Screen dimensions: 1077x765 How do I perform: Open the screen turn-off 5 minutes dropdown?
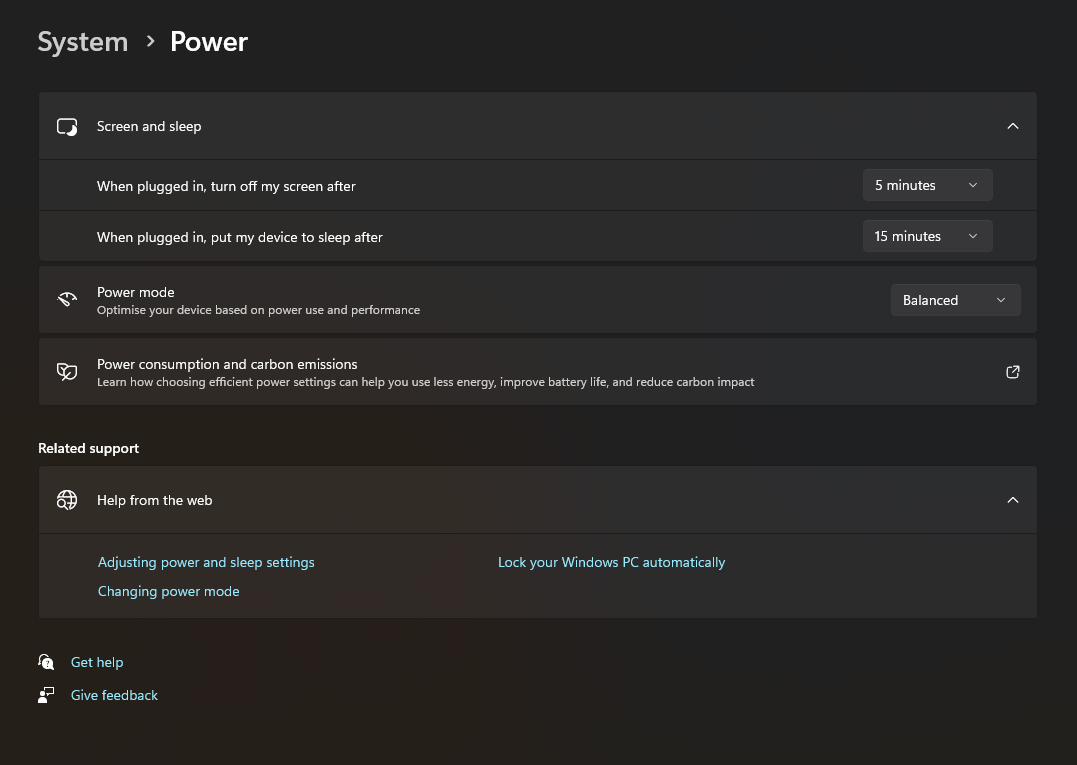927,185
